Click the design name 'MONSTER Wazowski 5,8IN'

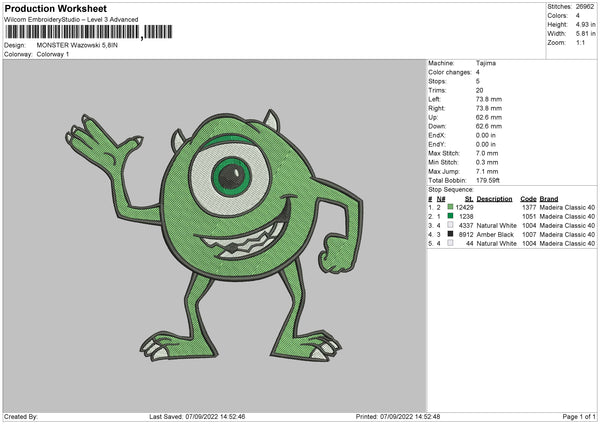coord(77,45)
